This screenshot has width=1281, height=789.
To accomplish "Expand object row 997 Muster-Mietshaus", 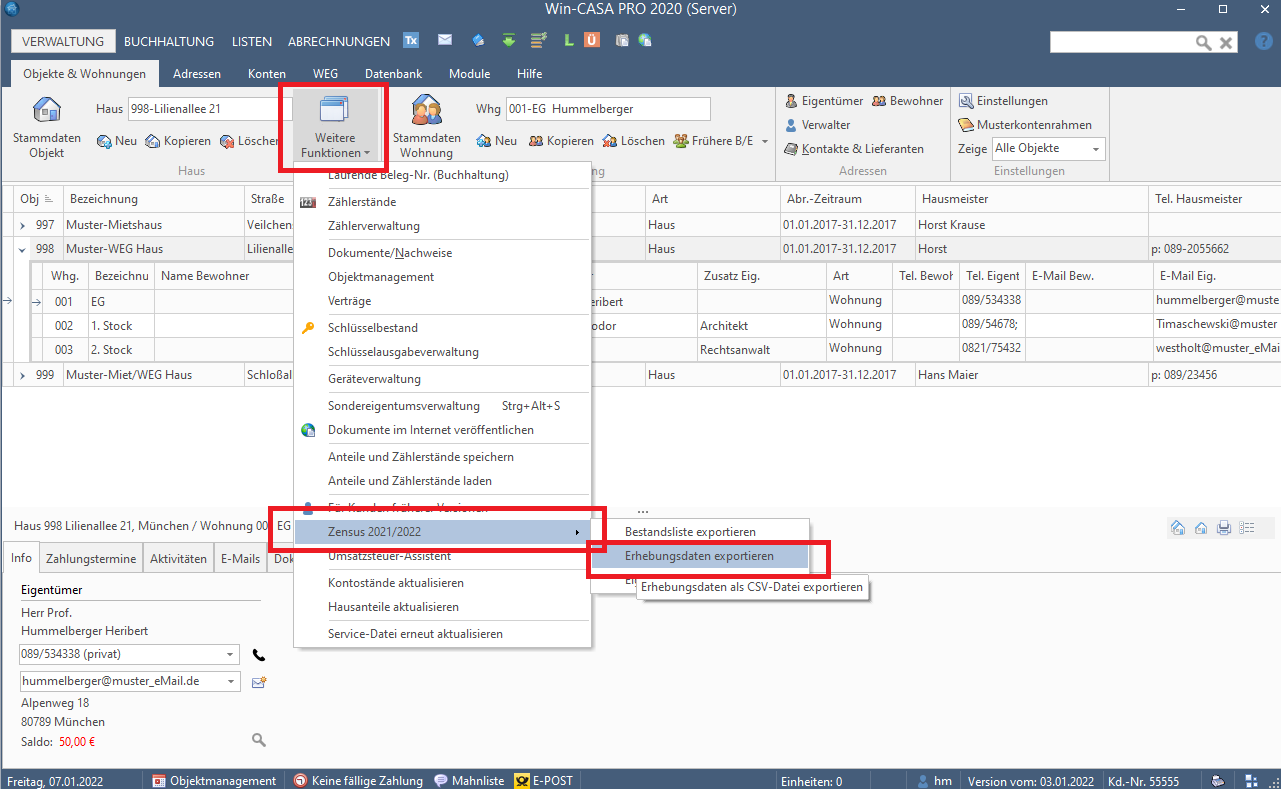I will click(x=24, y=225).
